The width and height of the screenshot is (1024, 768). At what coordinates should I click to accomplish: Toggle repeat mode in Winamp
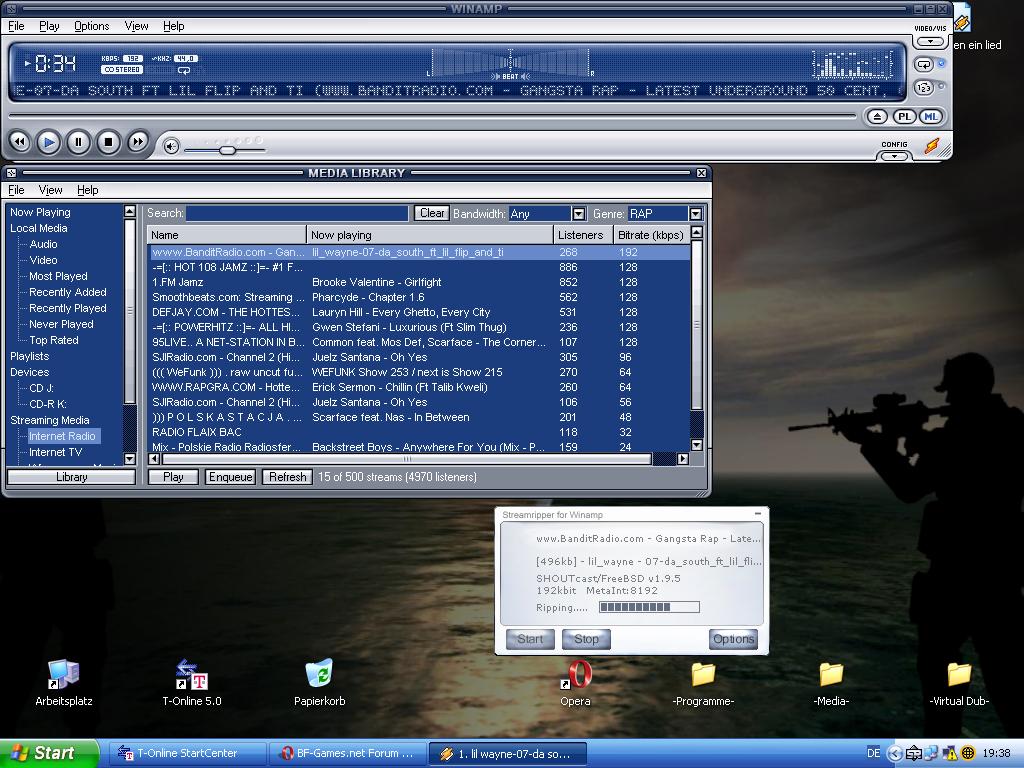tap(924, 65)
